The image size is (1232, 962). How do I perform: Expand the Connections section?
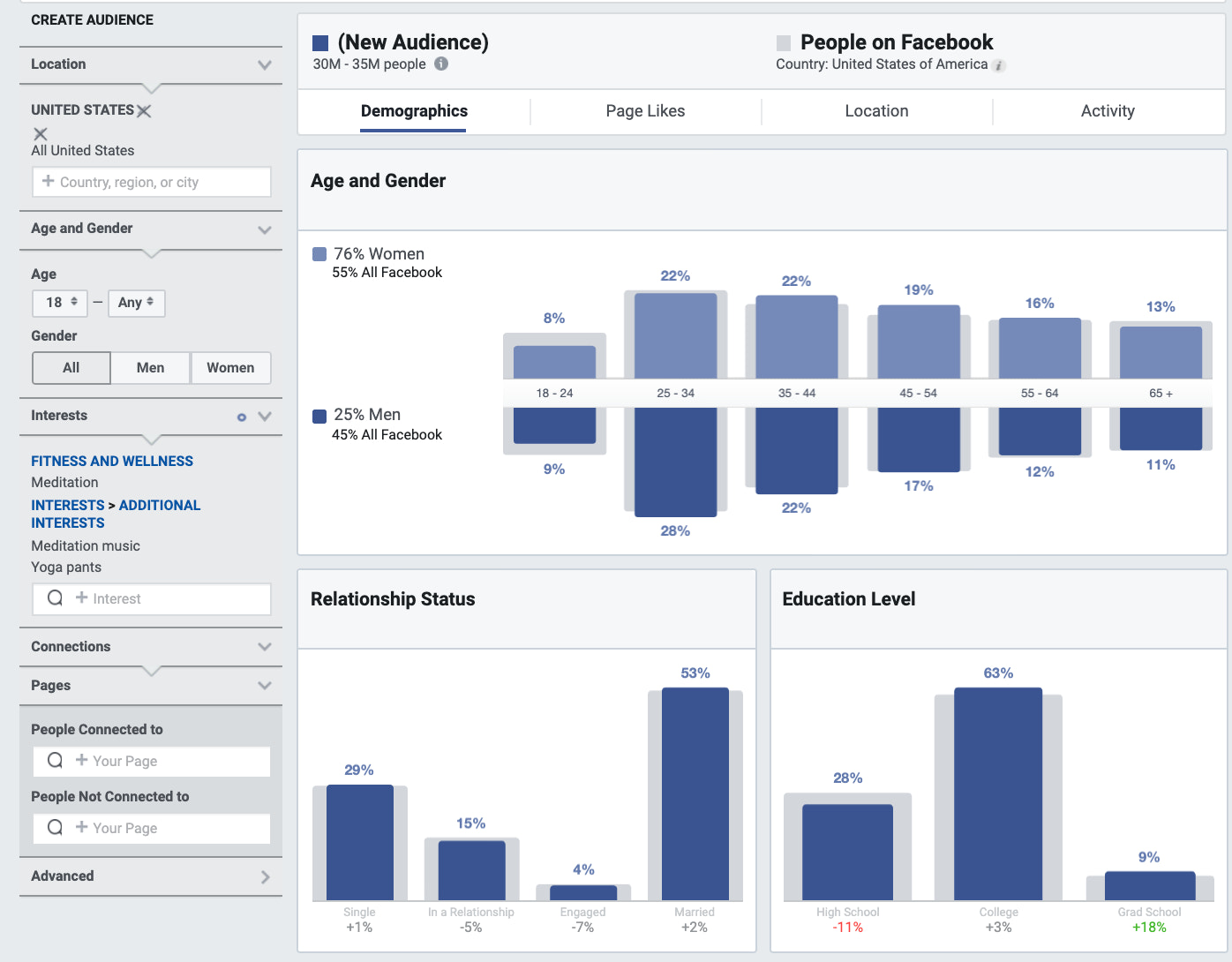(x=264, y=646)
